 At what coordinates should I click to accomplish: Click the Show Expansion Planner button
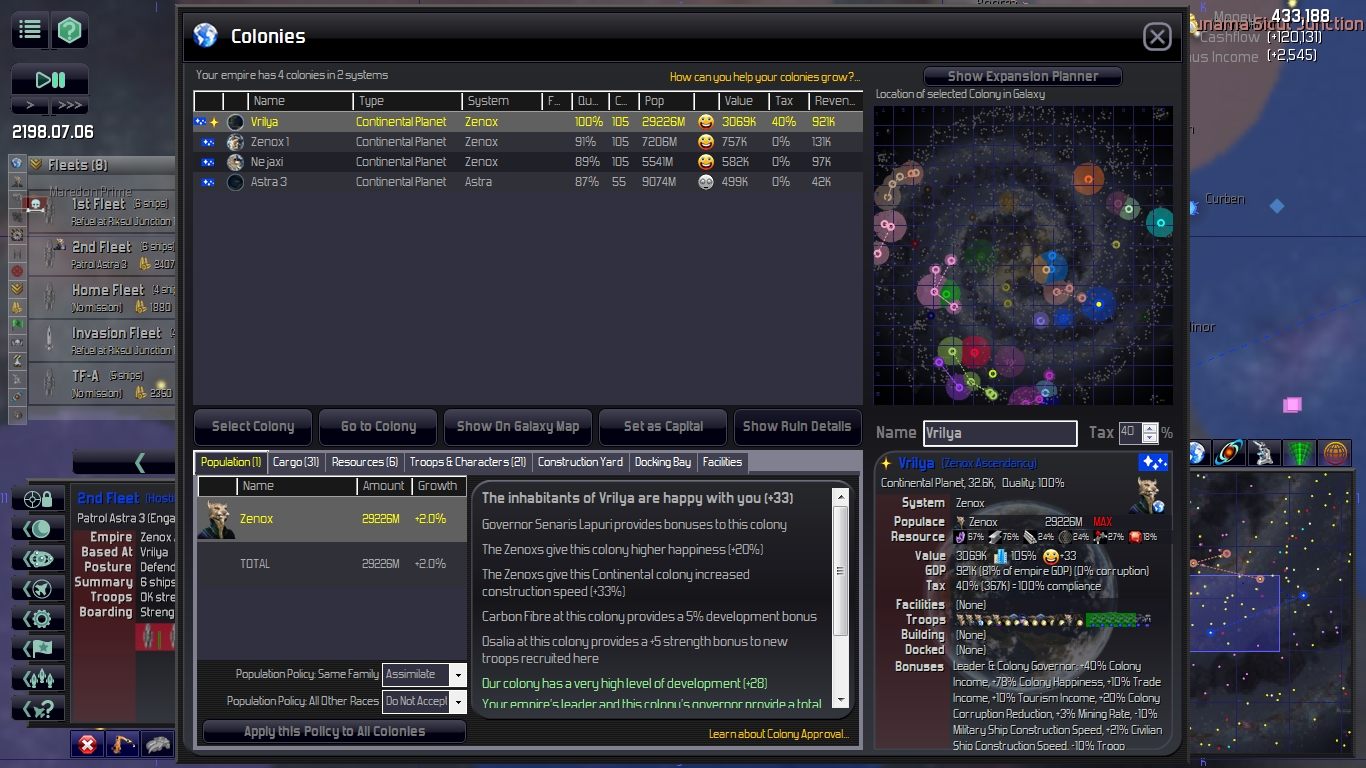pos(1023,76)
